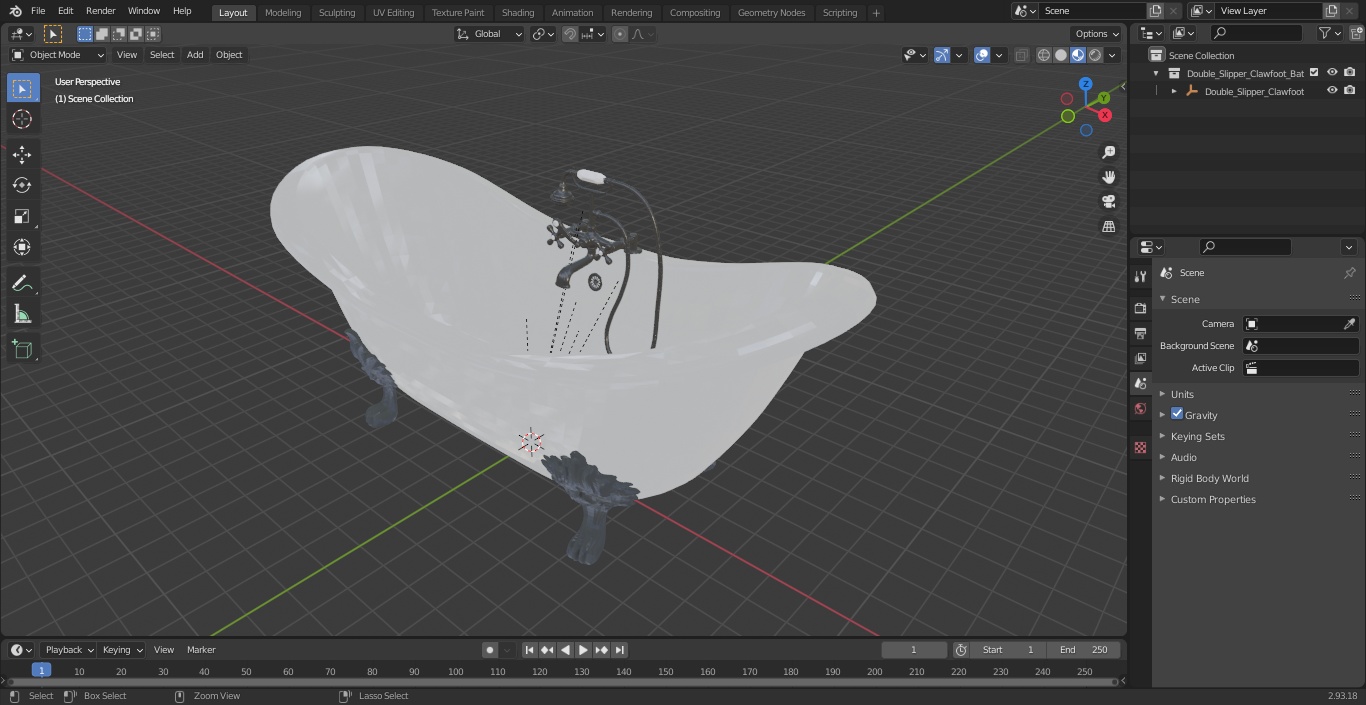The height and width of the screenshot is (705, 1366).
Task: Open the World properties tab
Action: (1140, 409)
